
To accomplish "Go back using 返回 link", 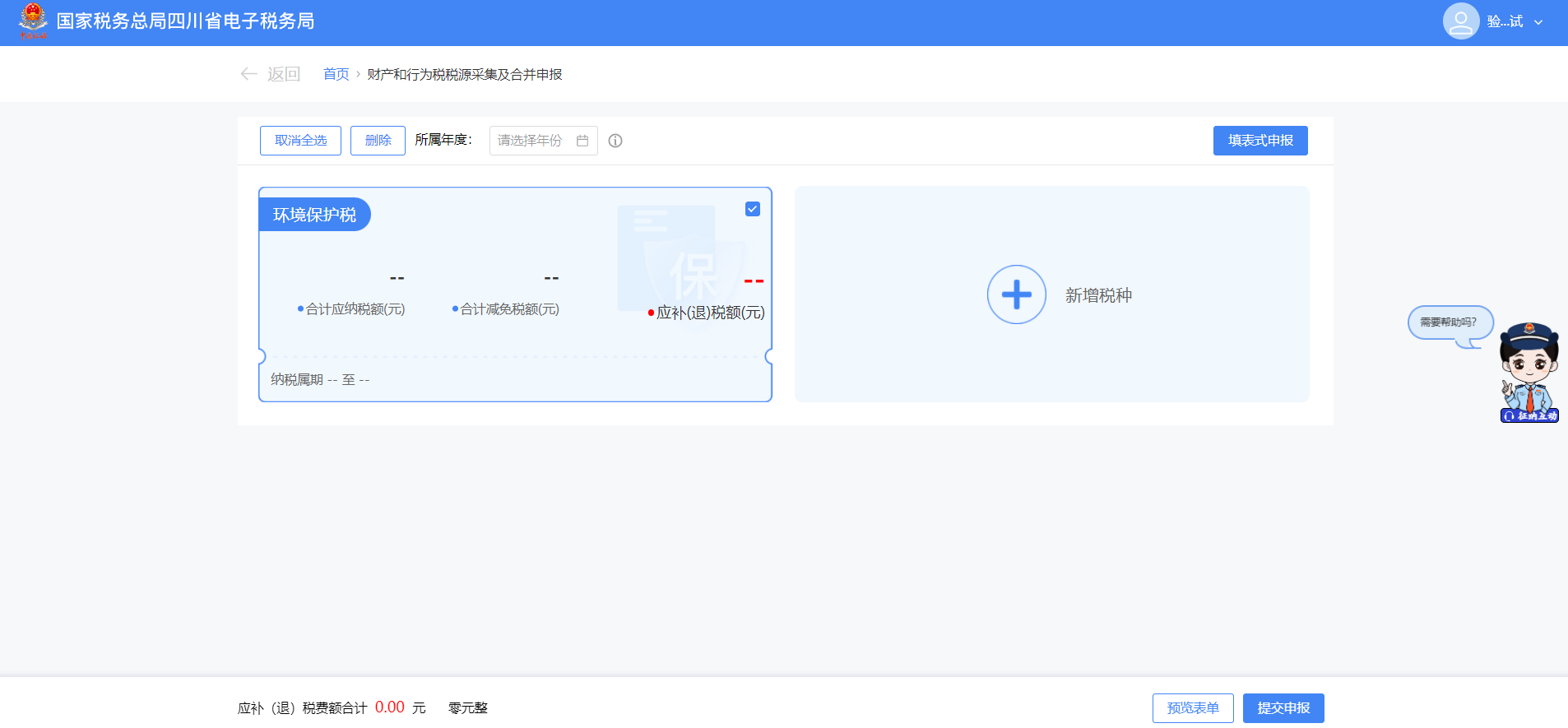I will coord(284,74).
